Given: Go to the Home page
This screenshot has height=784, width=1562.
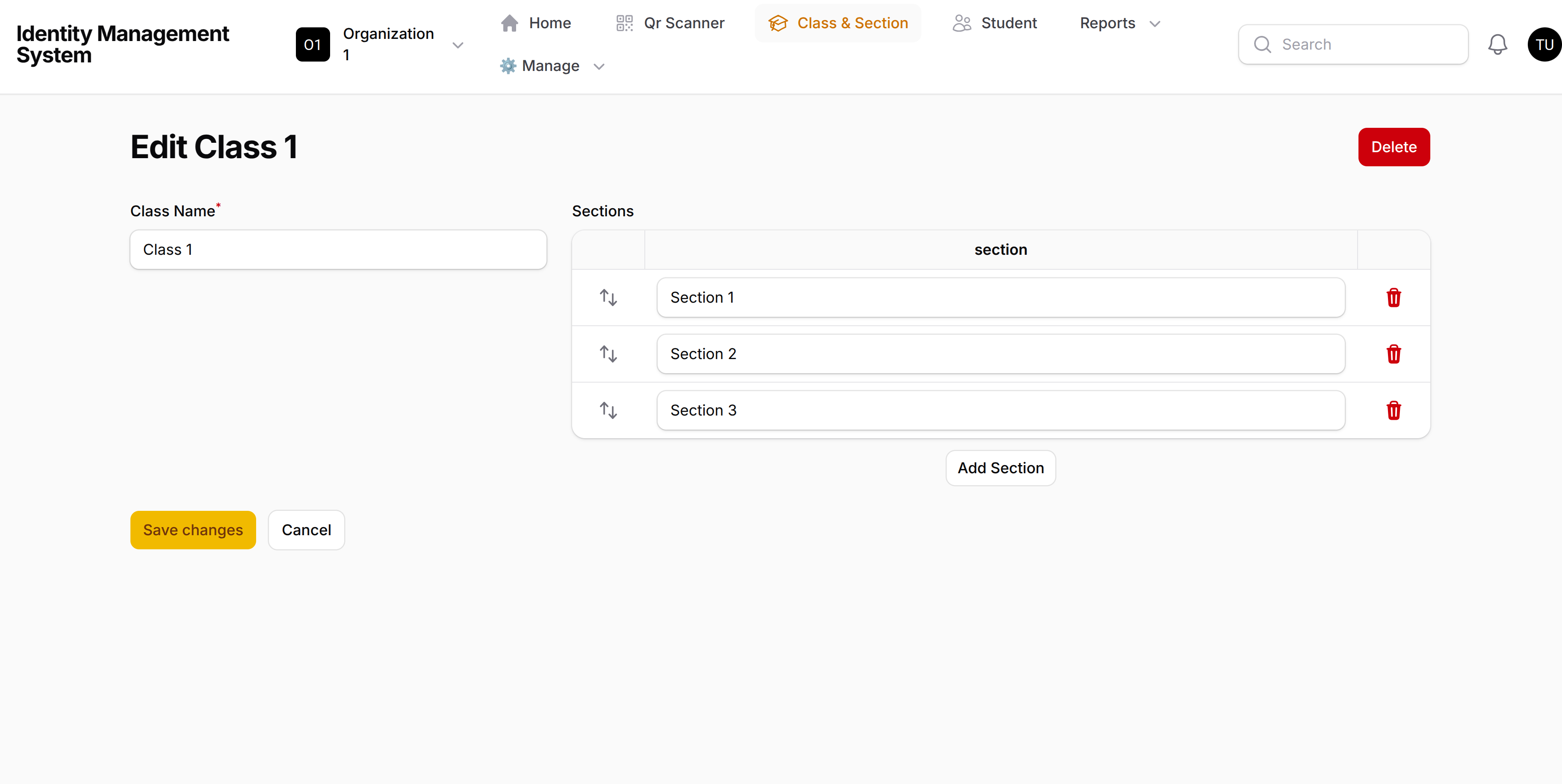Looking at the screenshot, I should pos(536,23).
